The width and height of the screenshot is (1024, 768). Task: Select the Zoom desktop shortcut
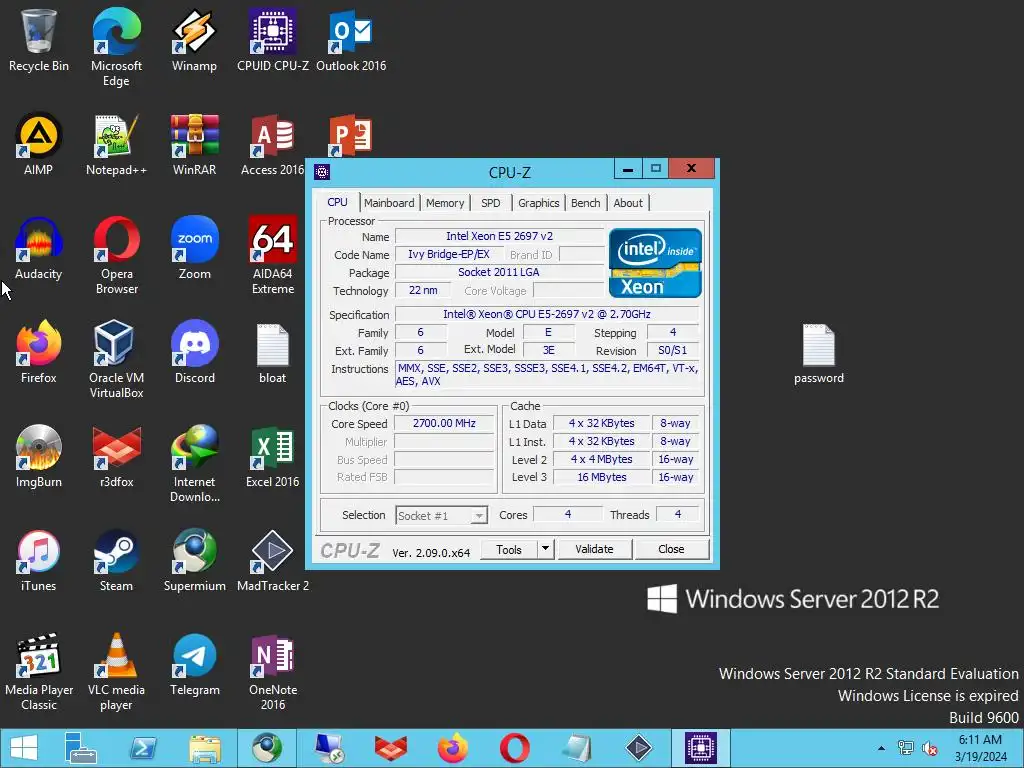194,248
